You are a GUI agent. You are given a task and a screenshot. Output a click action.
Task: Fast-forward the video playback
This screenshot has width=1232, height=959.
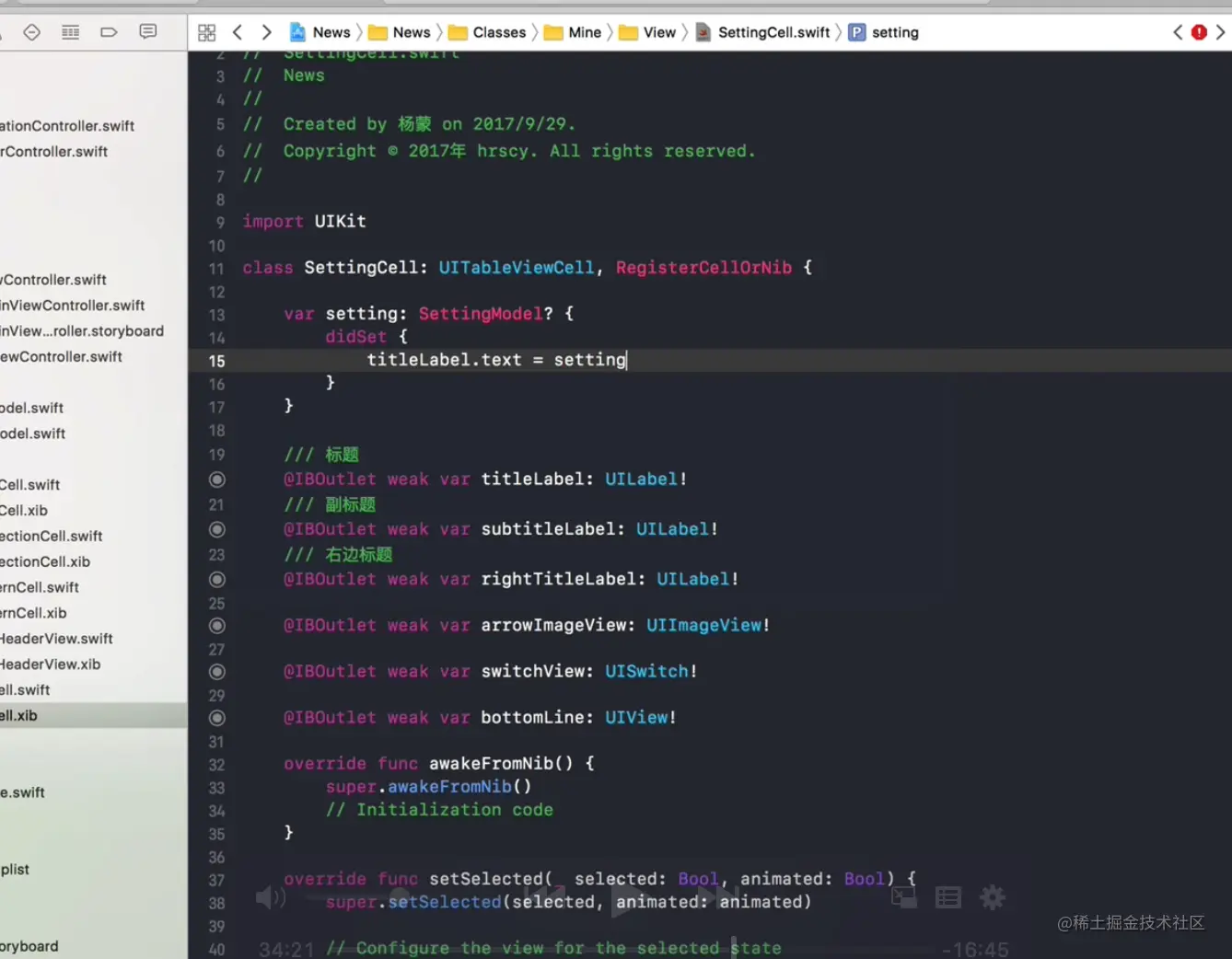716,897
